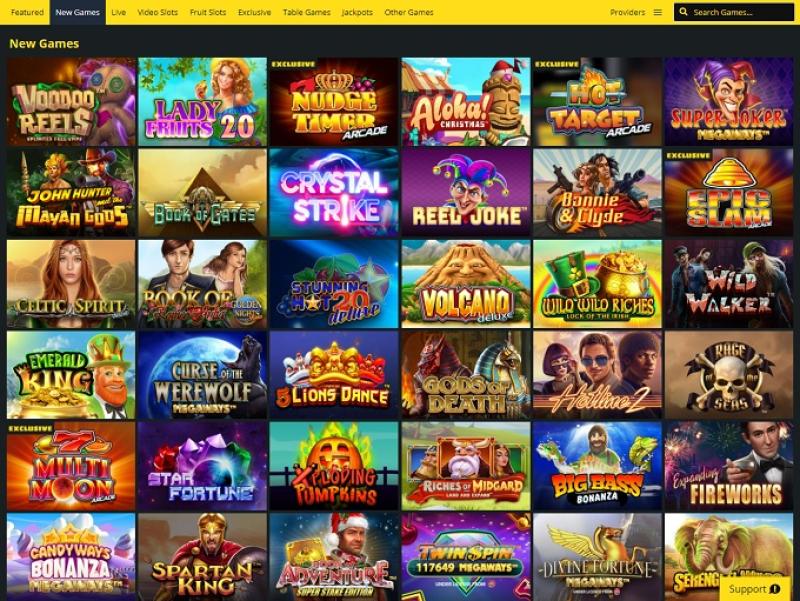Click the Search Games input field
The image size is (800, 601).
coord(734,12)
